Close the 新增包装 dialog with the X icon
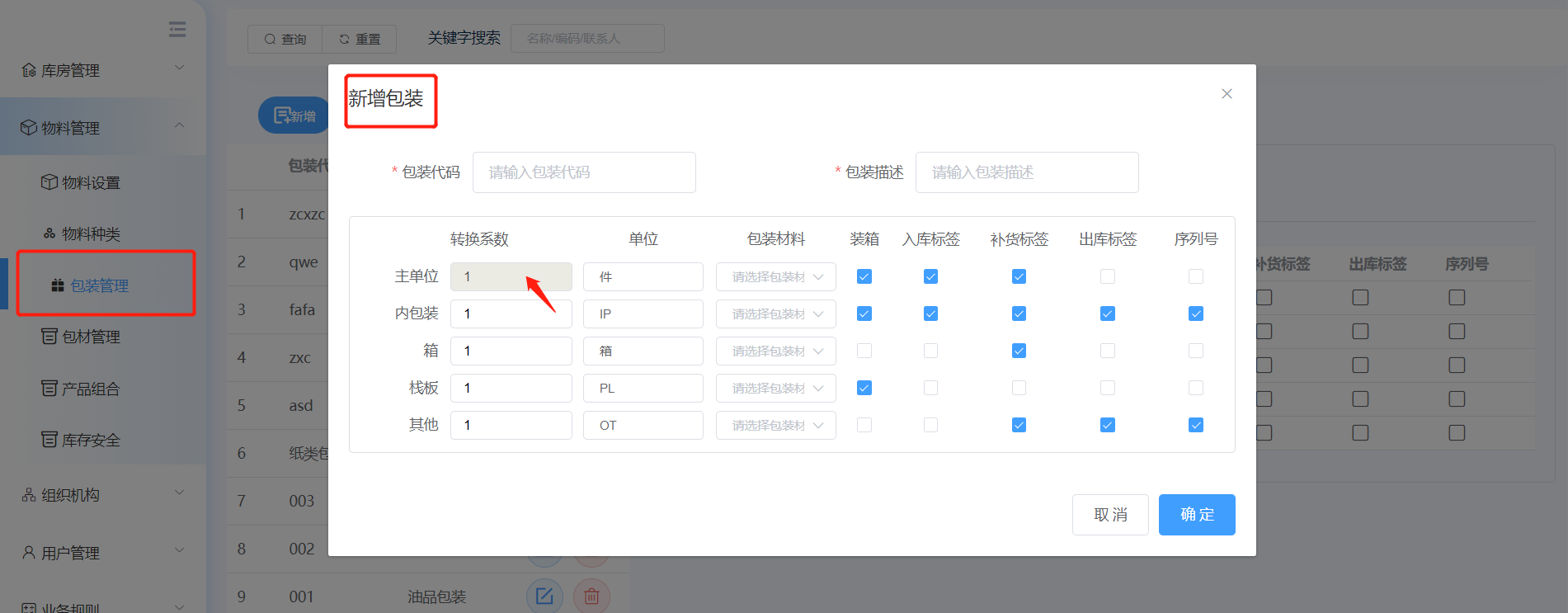This screenshot has width=1568, height=613. tap(1227, 94)
